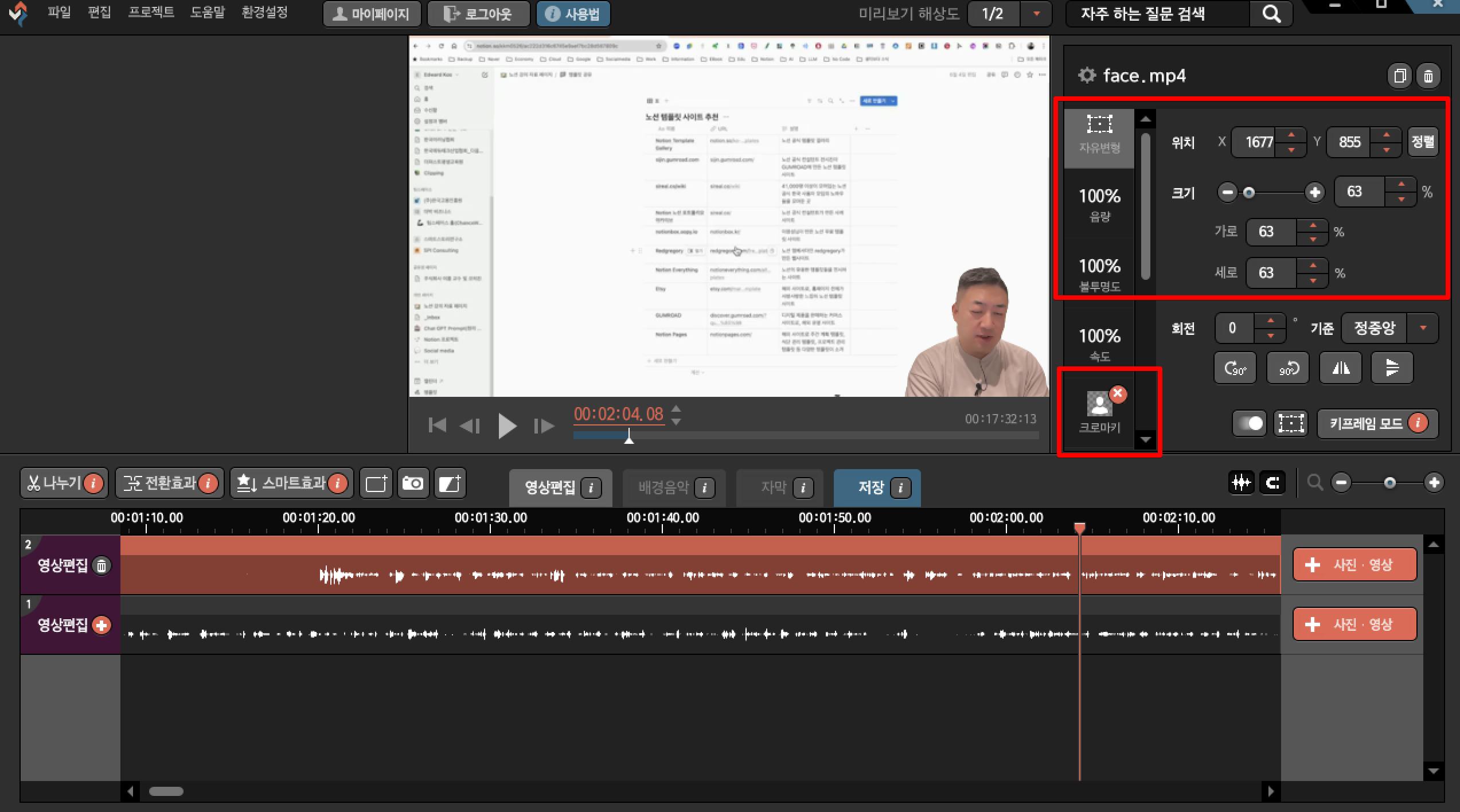This screenshot has width=1460, height=812.
Task: Open the 프로젝트 menu
Action: [x=151, y=13]
